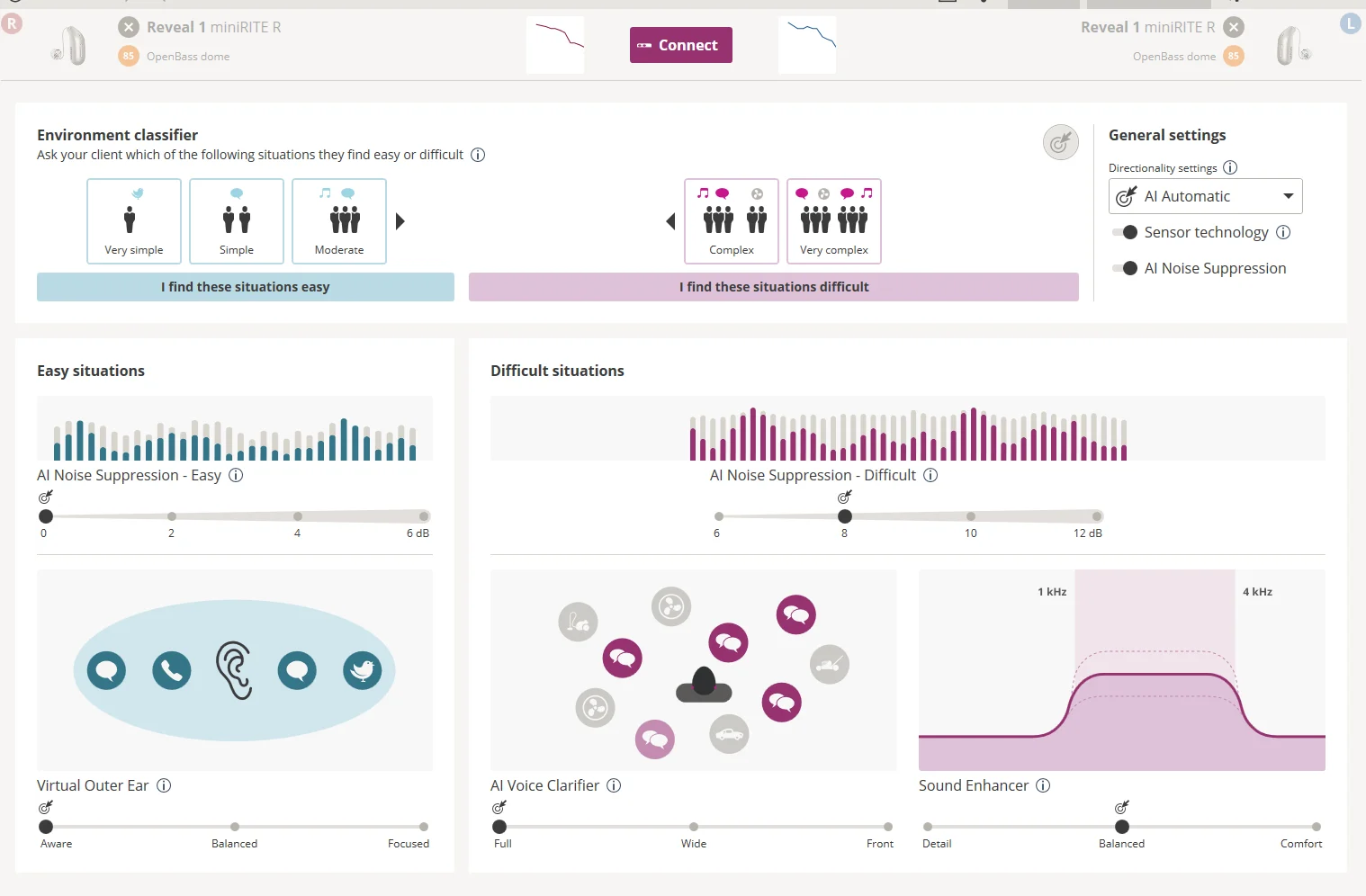Toggle AI Noise Suppression switch
The height and width of the screenshot is (896, 1366).
click(x=1125, y=268)
